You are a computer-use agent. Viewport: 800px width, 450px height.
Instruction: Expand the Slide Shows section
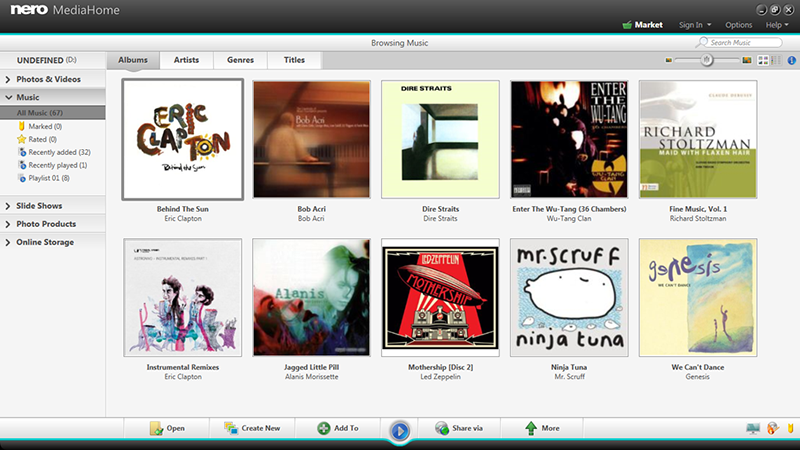coord(53,206)
